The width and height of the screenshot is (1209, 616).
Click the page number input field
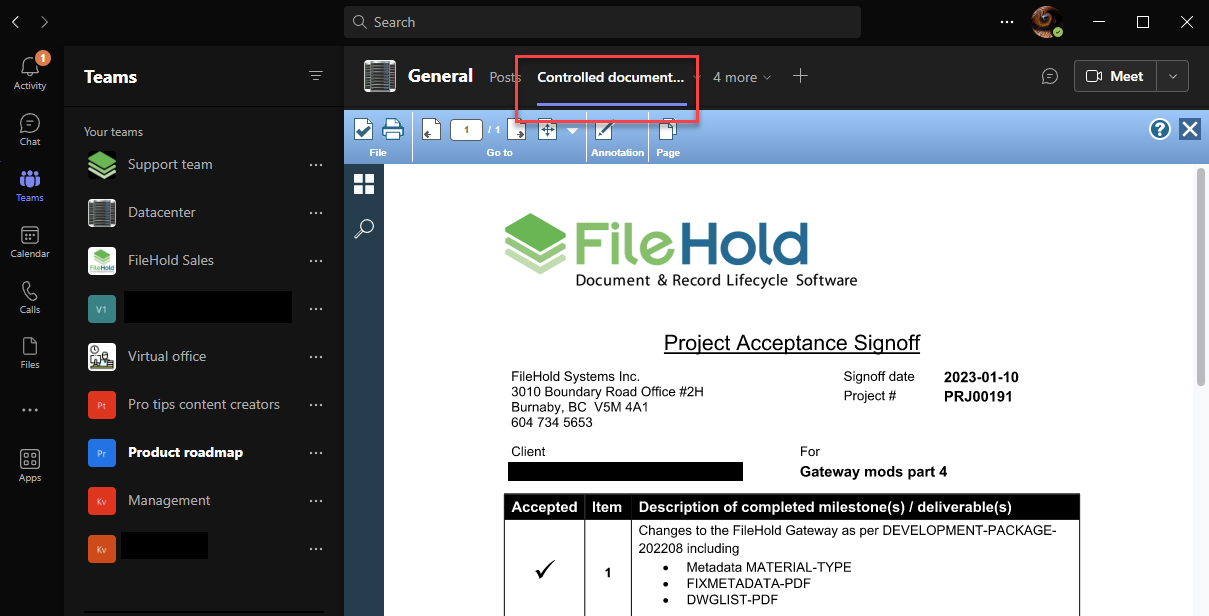465,129
